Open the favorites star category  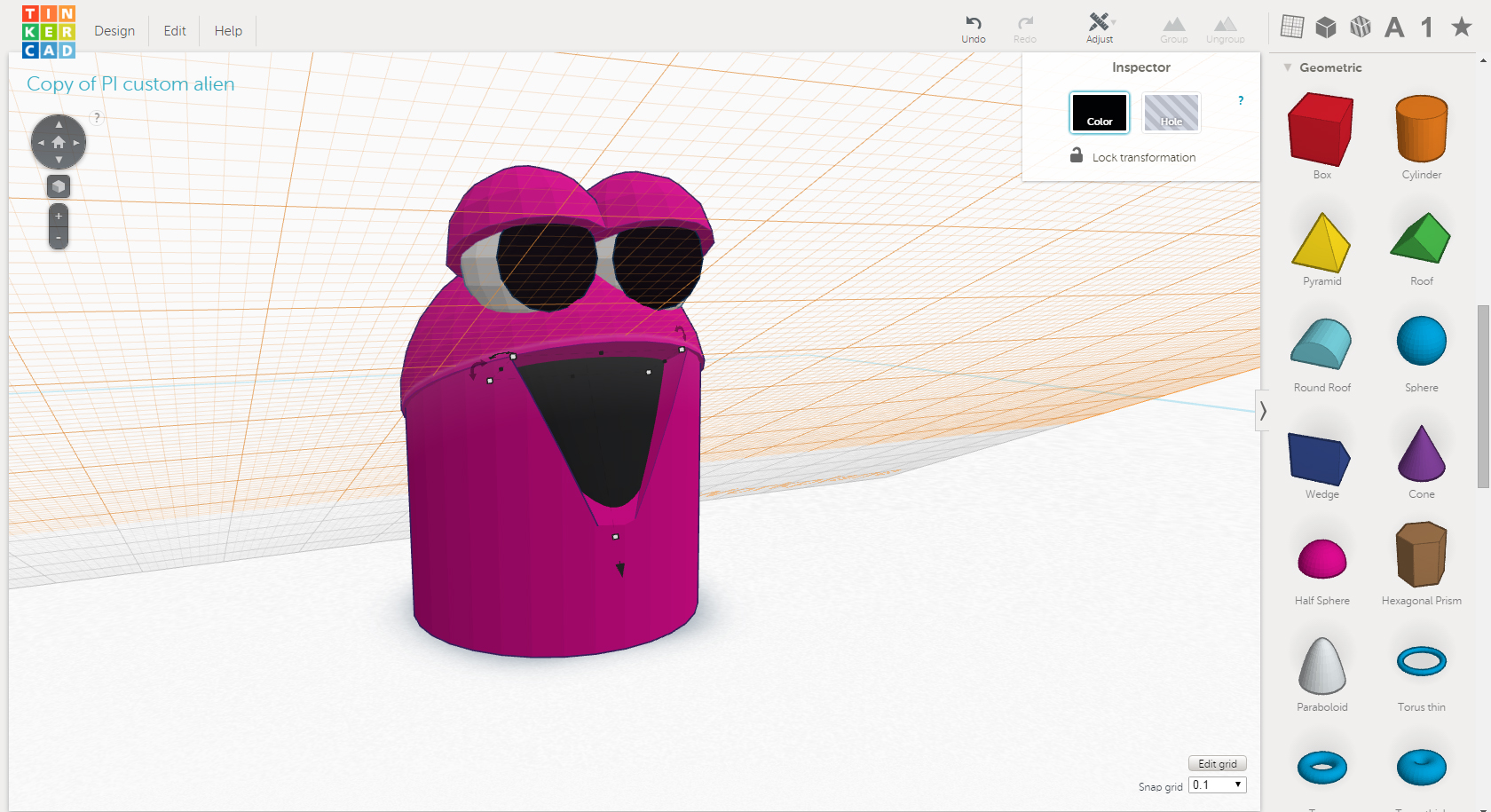(x=1461, y=27)
